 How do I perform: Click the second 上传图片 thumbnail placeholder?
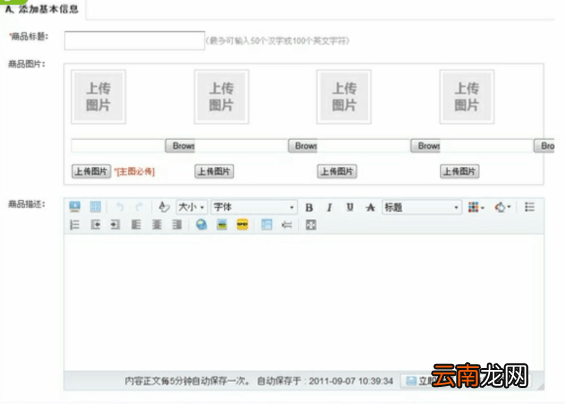[222, 97]
